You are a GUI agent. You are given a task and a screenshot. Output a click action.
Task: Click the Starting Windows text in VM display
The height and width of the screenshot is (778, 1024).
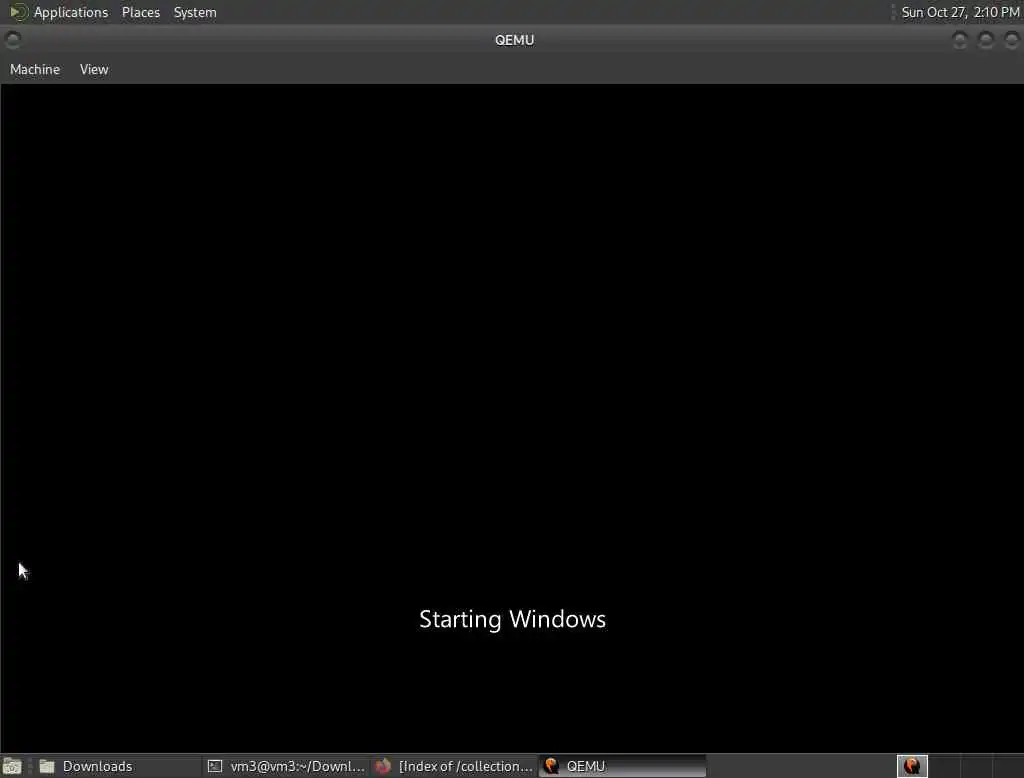513,619
